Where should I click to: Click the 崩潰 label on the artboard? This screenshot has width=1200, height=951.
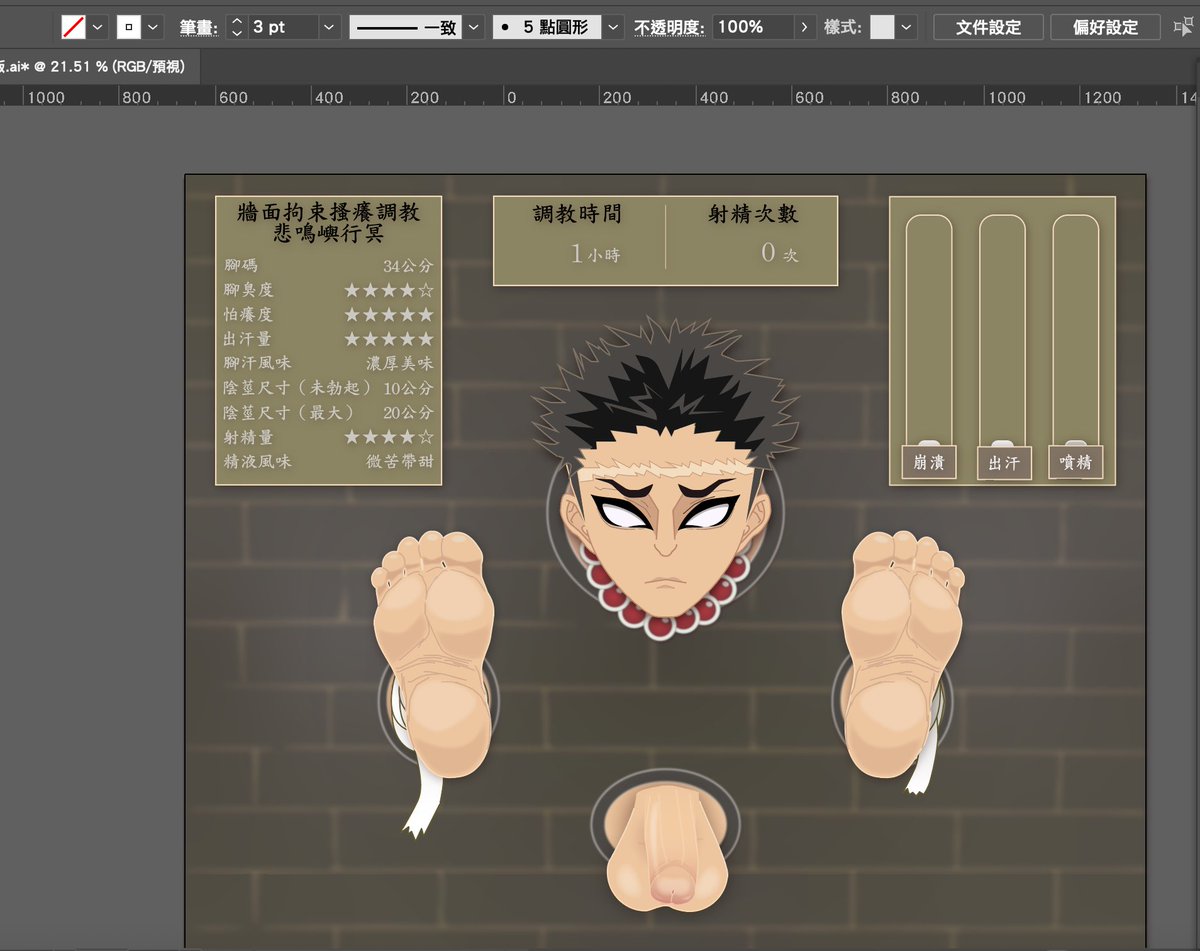(x=929, y=462)
